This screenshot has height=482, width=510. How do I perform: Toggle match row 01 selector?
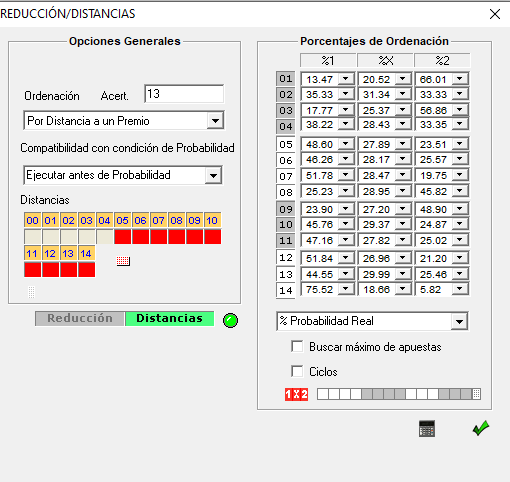[x=286, y=79]
